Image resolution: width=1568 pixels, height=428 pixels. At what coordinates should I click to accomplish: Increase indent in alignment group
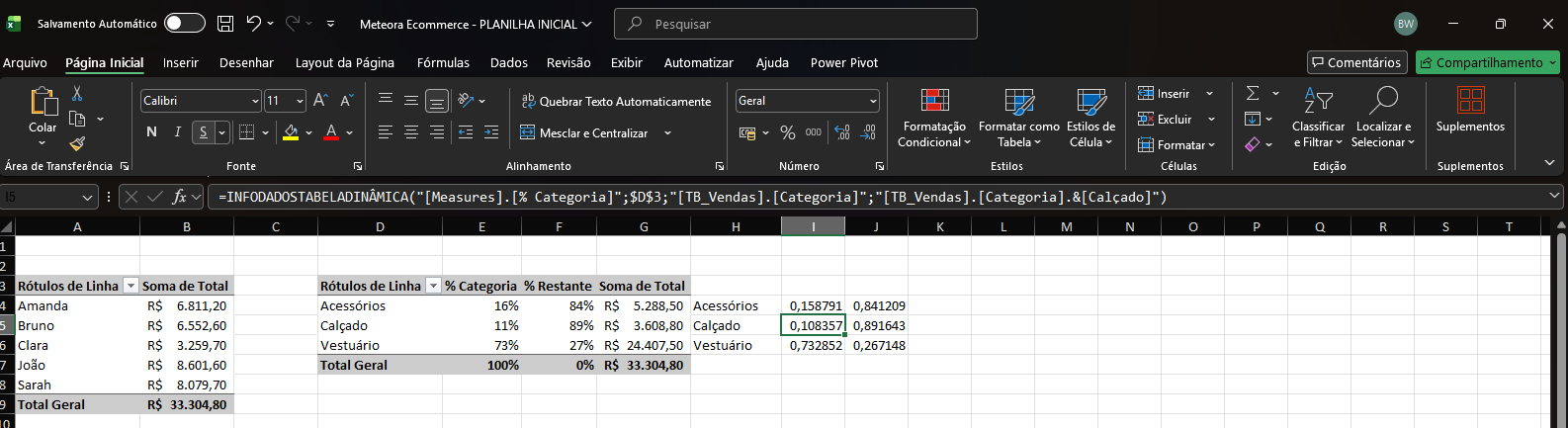click(x=491, y=132)
